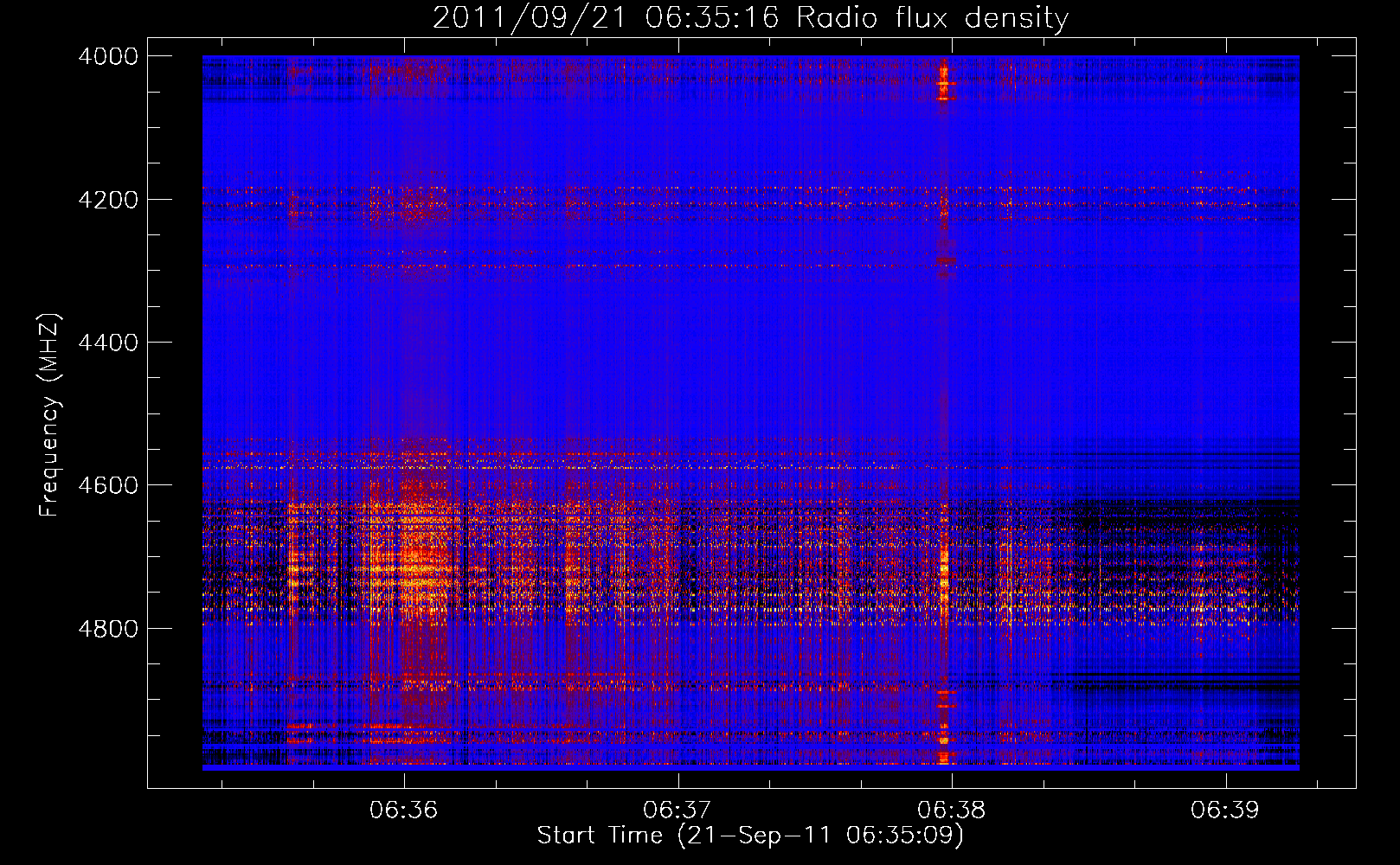Click the 06:38 time axis label
Image resolution: width=1400 pixels, height=865 pixels.
[x=952, y=810]
